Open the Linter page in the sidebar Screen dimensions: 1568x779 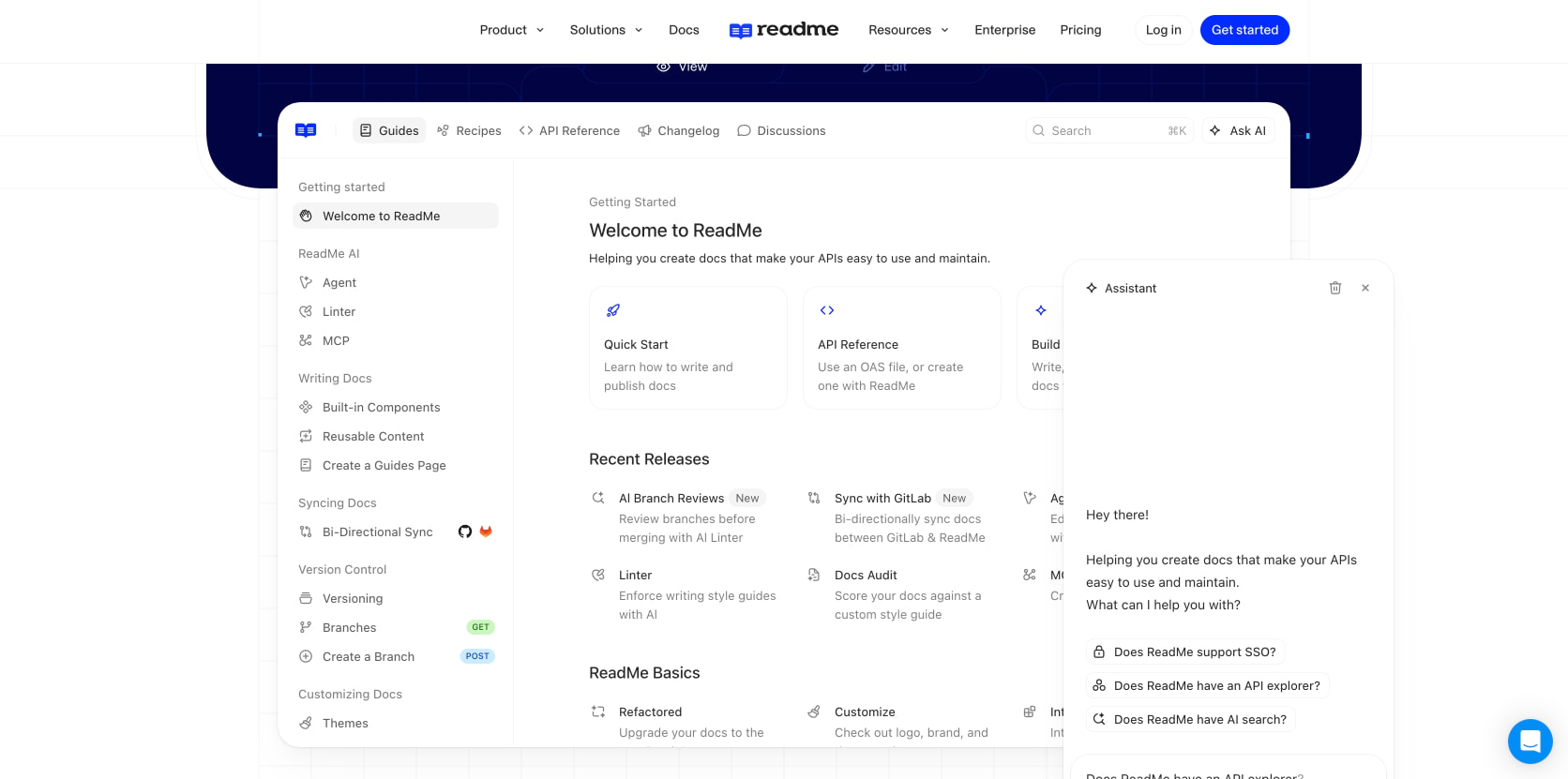pos(396,311)
